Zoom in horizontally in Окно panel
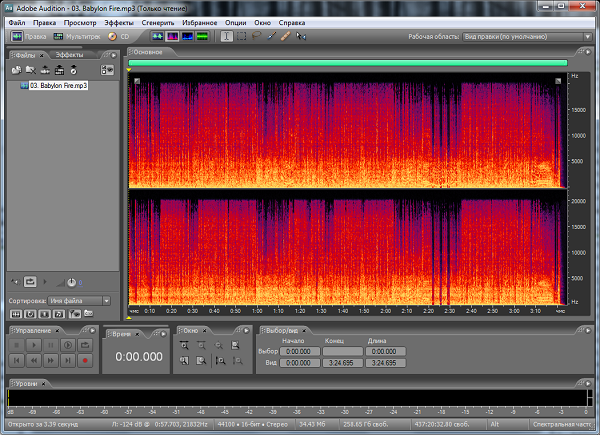Image resolution: width=600 pixels, height=435 pixels. click(x=184, y=344)
